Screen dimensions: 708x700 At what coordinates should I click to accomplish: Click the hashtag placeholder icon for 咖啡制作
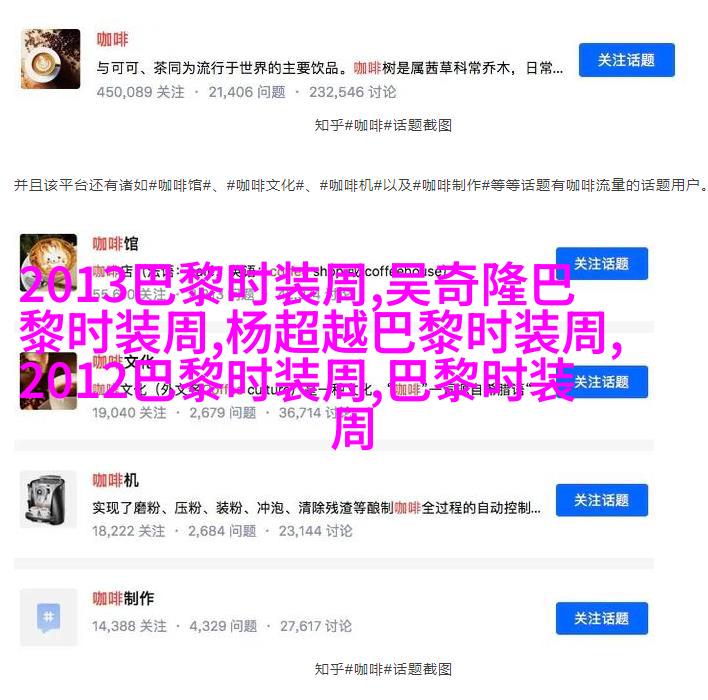point(48,617)
